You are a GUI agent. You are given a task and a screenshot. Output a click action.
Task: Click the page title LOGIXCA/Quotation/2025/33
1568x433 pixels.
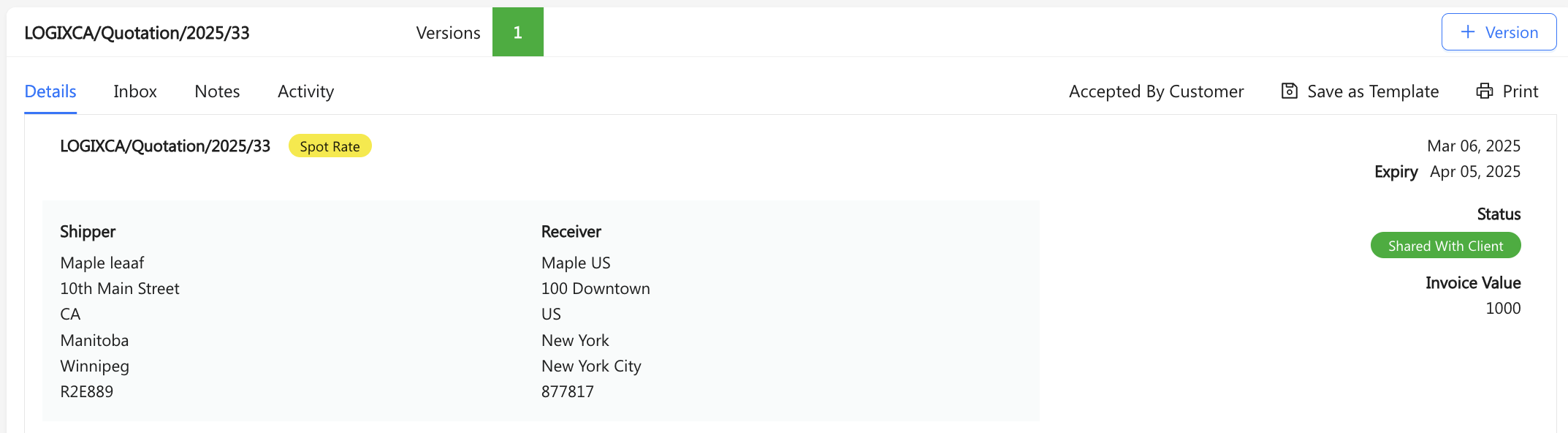pos(137,33)
